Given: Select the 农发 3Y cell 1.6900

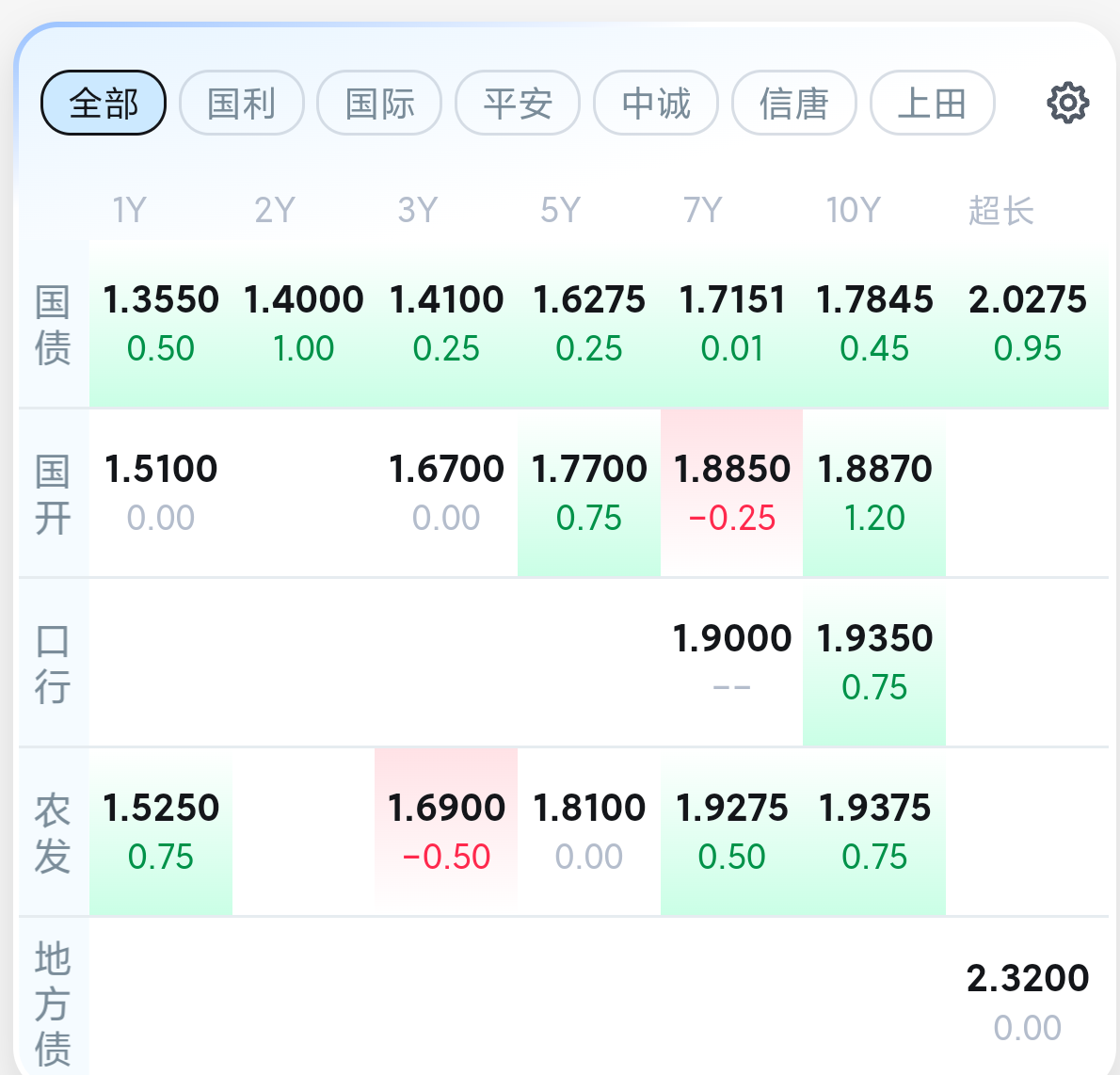Looking at the screenshot, I should (446, 831).
